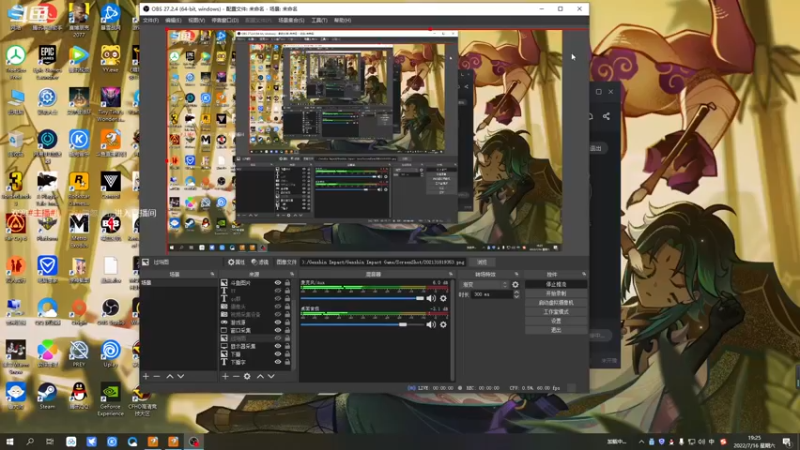Move the selected source up
Image resolution: width=800 pixels, height=450 pixels.
click(260, 377)
